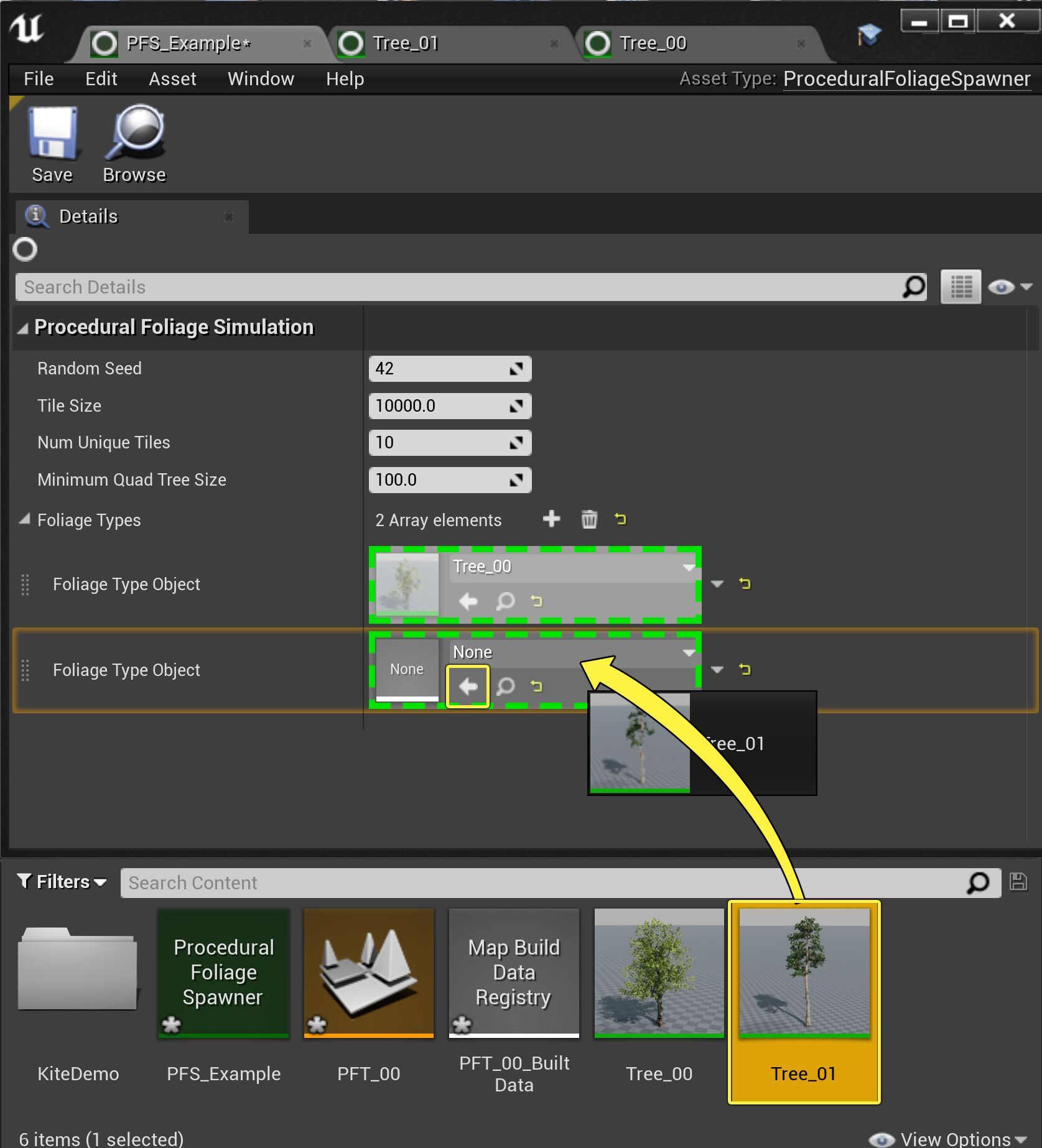Toggle the property matrix grid view
The height and width of the screenshot is (1148, 1042).
tap(960, 287)
